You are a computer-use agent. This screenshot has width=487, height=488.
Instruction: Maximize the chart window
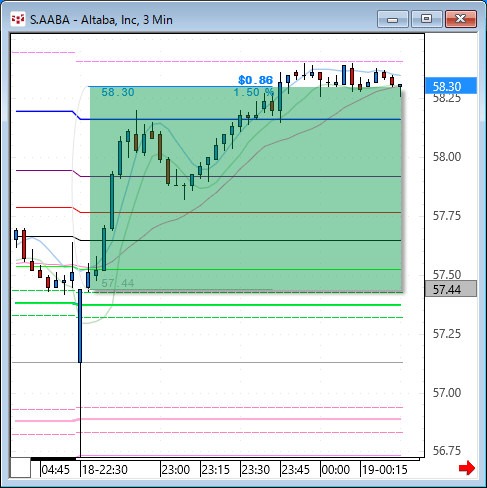426,19
